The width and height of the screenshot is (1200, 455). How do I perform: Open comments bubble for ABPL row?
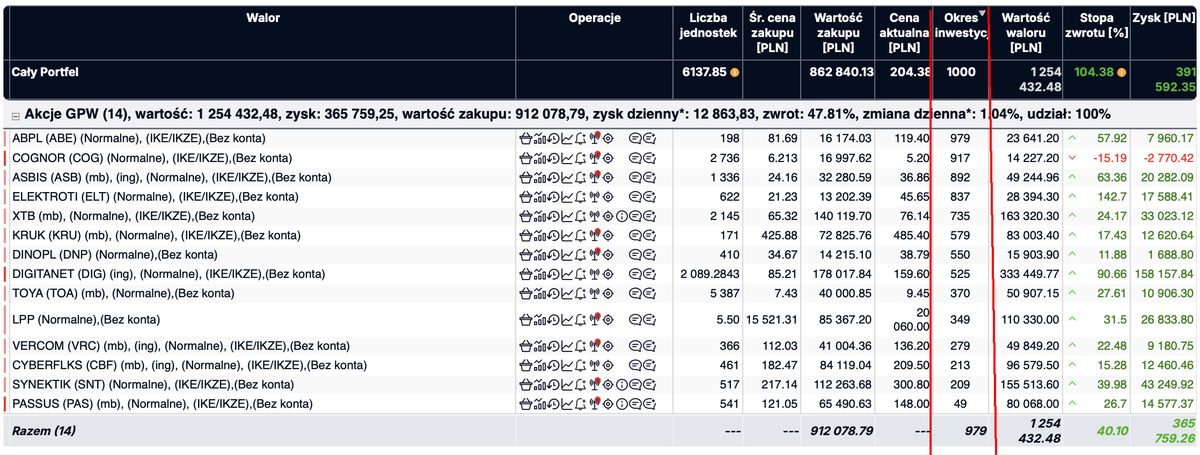click(635, 138)
